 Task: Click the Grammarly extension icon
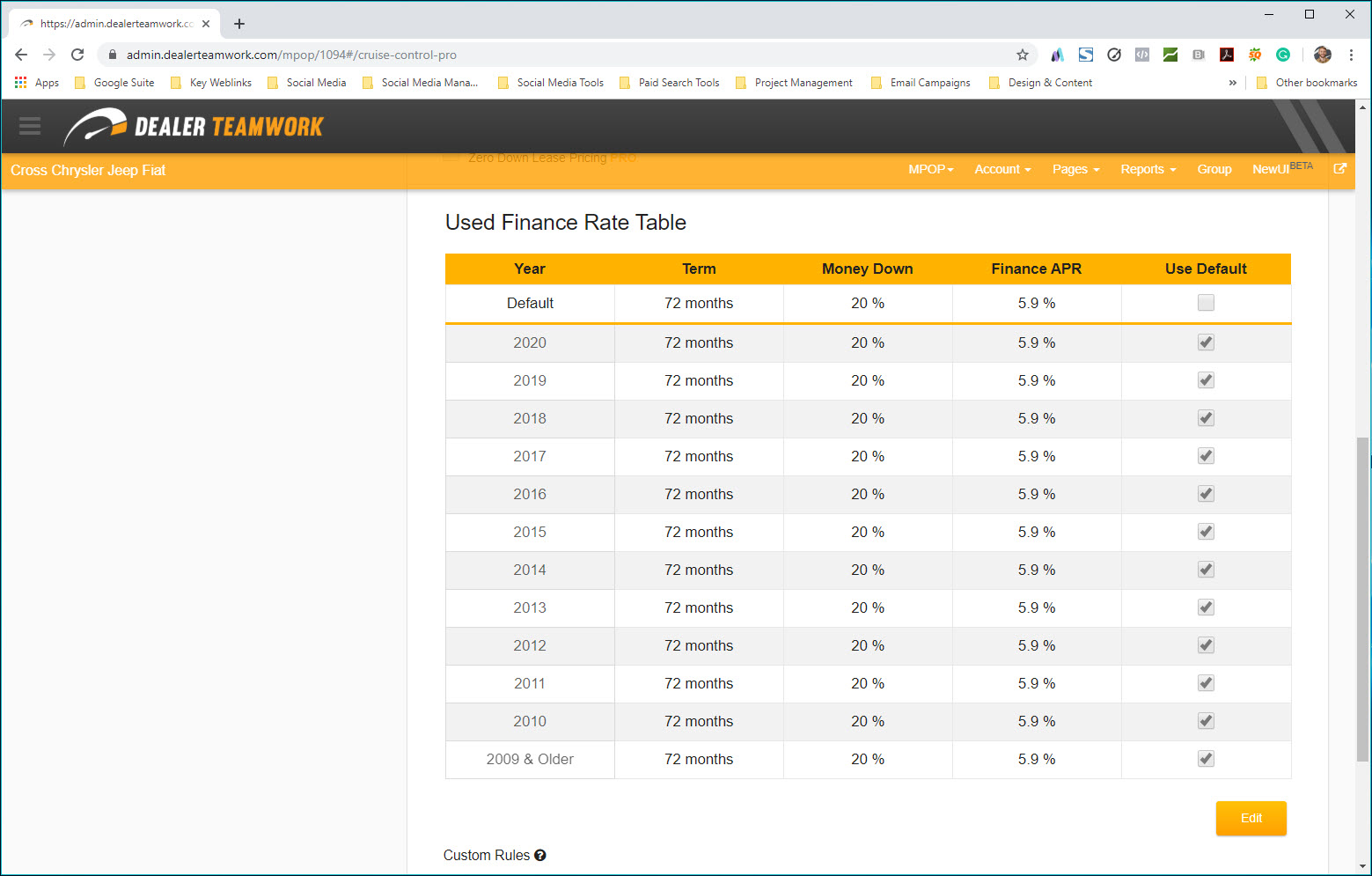point(1283,55)
